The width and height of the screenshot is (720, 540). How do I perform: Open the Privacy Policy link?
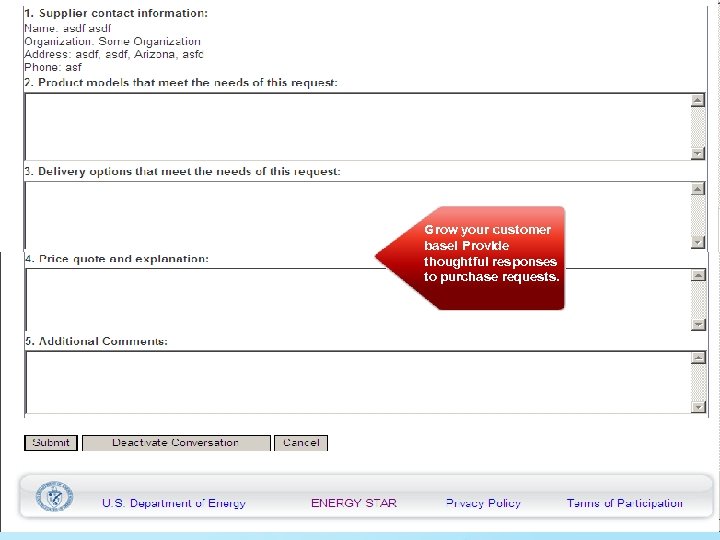point(483,503)
